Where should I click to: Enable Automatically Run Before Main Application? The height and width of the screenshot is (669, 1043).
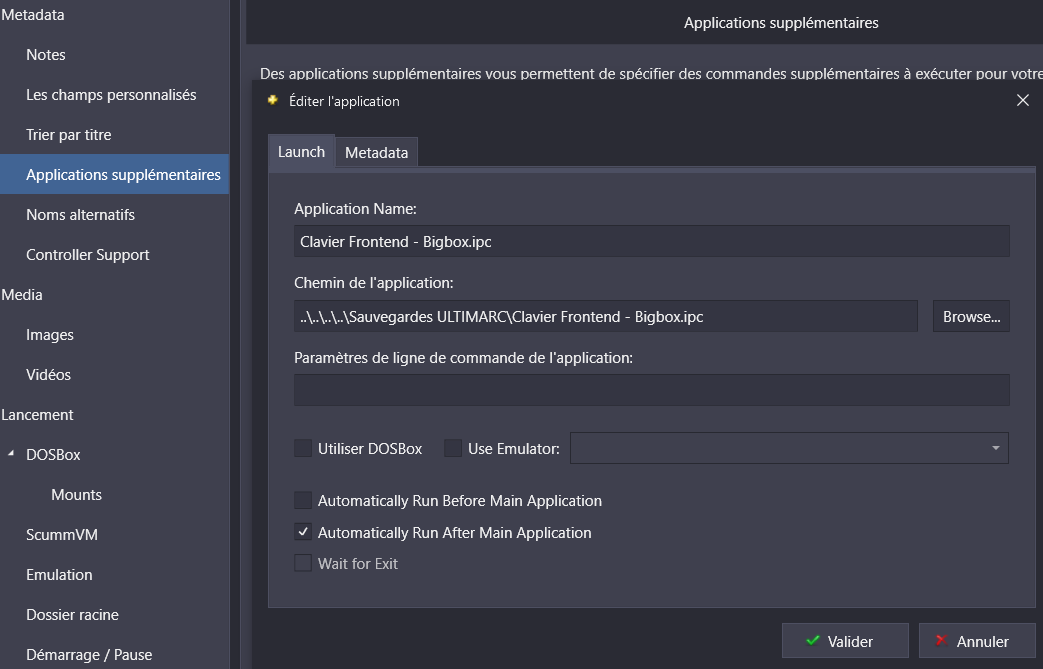click(x=303, y=501)
